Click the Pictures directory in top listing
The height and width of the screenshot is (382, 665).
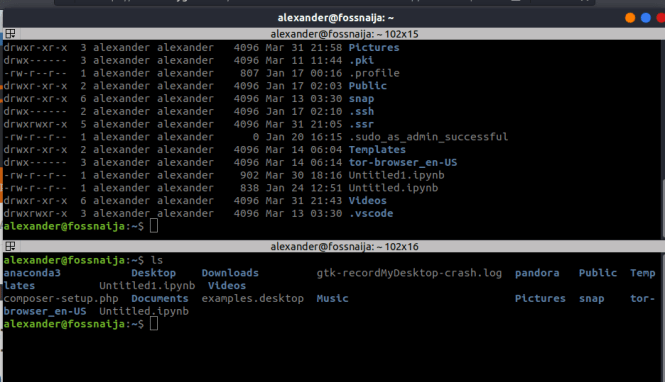pyautogui.click(x=374, y=47)
